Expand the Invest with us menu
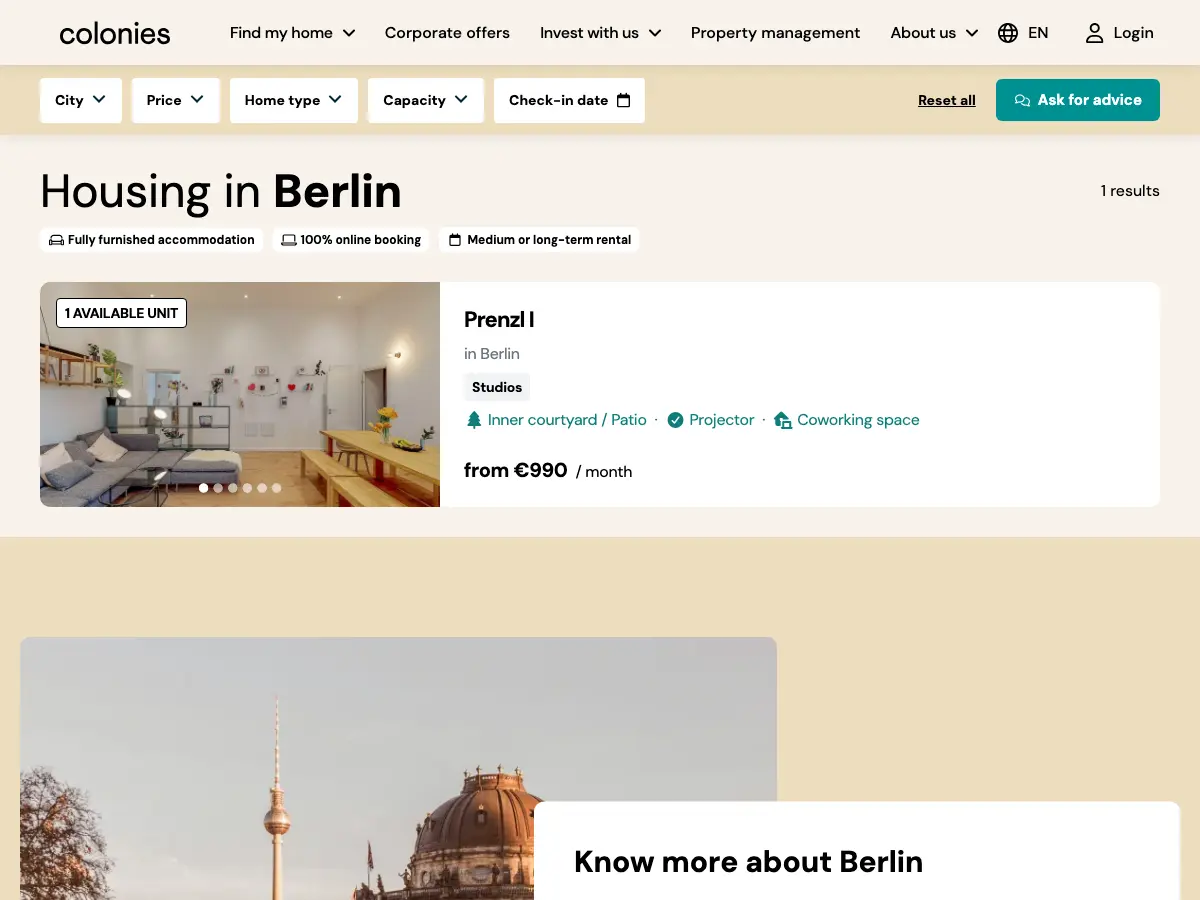The width and height of the screenshot is (1200, 900). point(601,33)
